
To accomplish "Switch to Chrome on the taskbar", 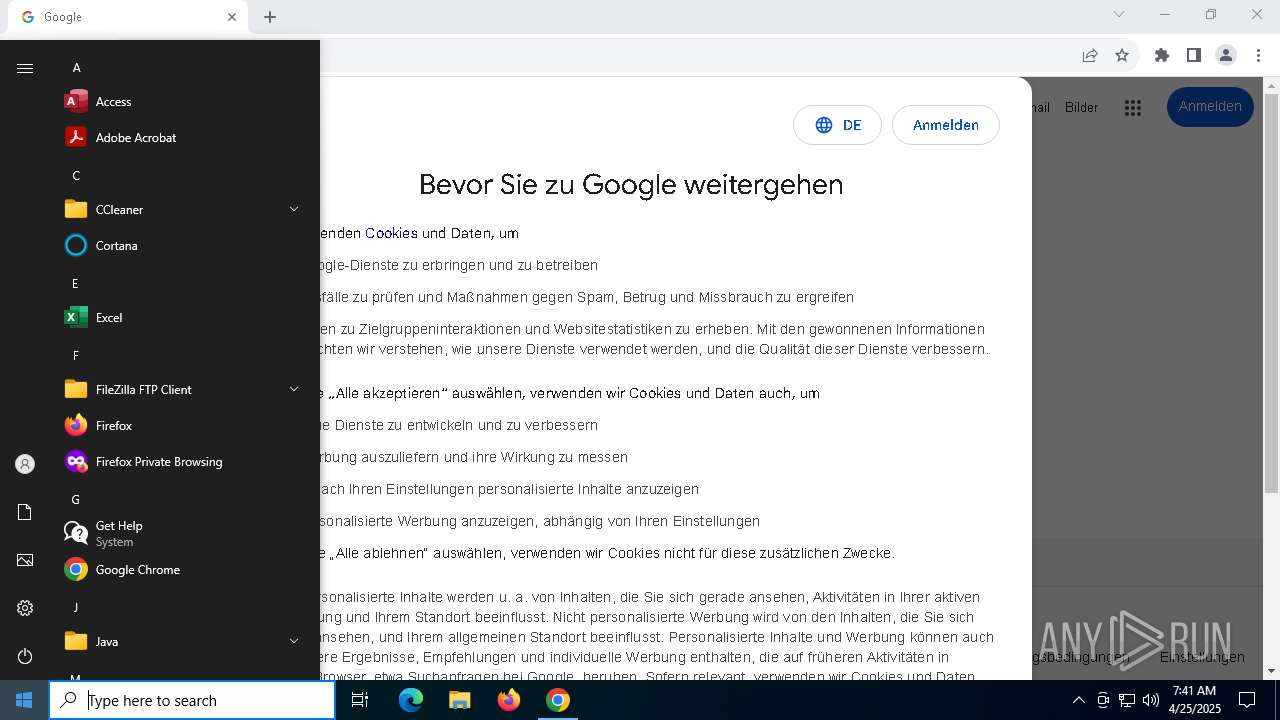I will tap(558, 700).
